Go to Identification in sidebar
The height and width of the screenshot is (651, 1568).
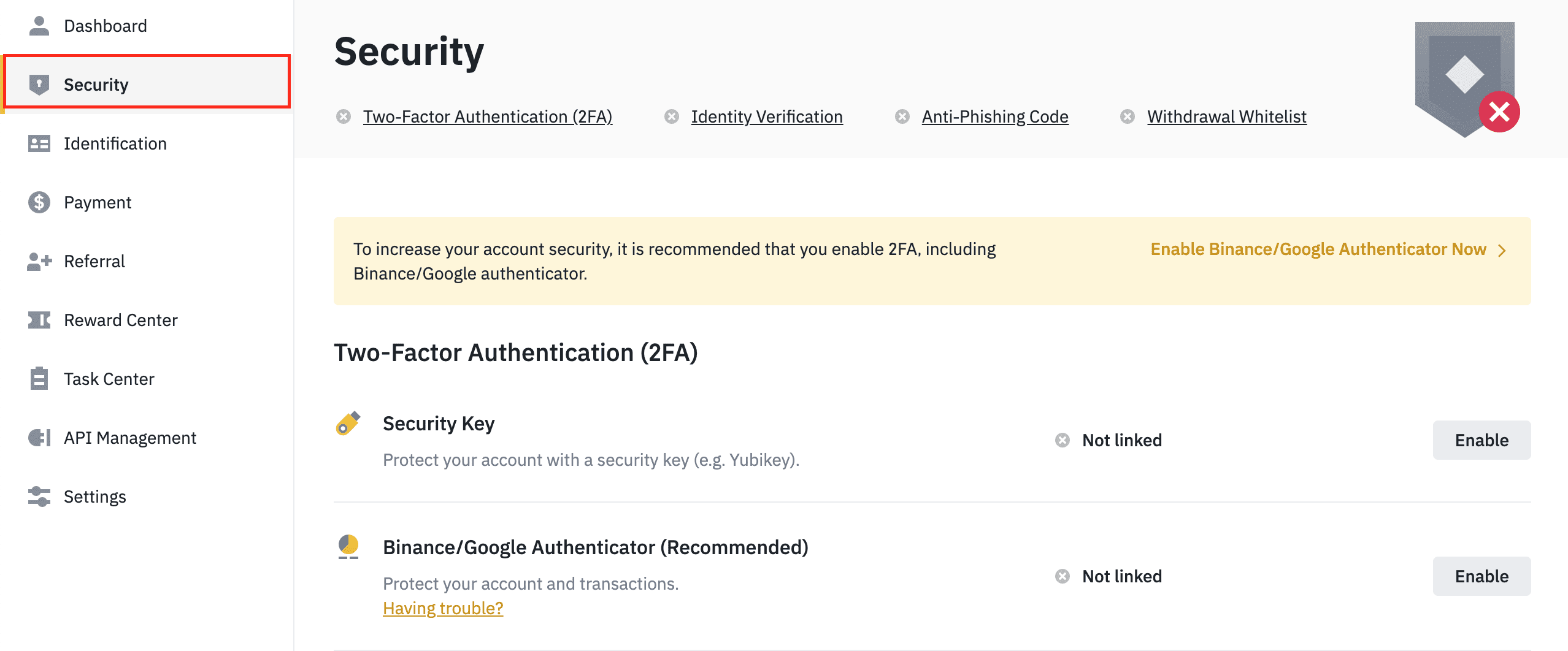[x=115, y=143]
